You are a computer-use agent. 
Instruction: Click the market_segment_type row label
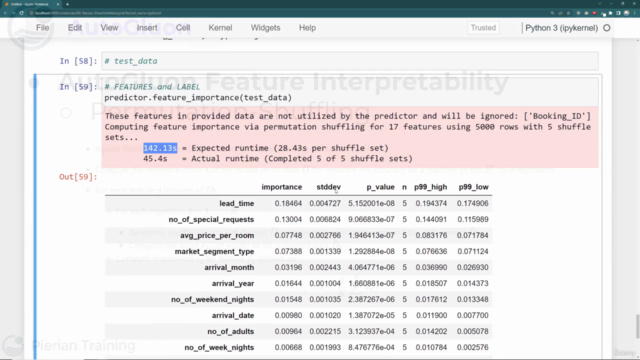215,251
